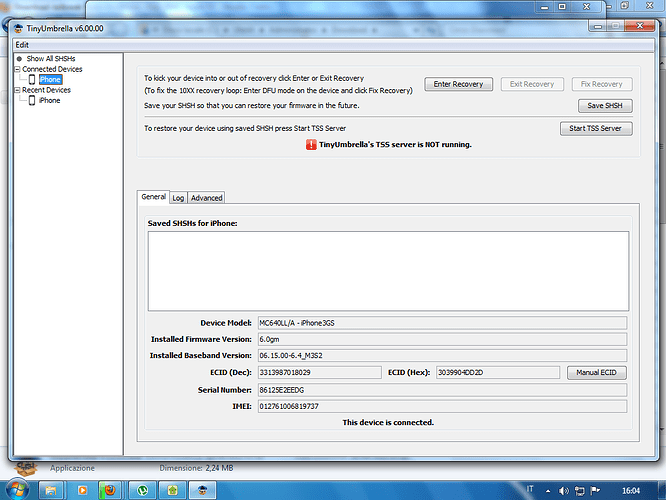Click the ECID (Dec) field

[319, 373]
